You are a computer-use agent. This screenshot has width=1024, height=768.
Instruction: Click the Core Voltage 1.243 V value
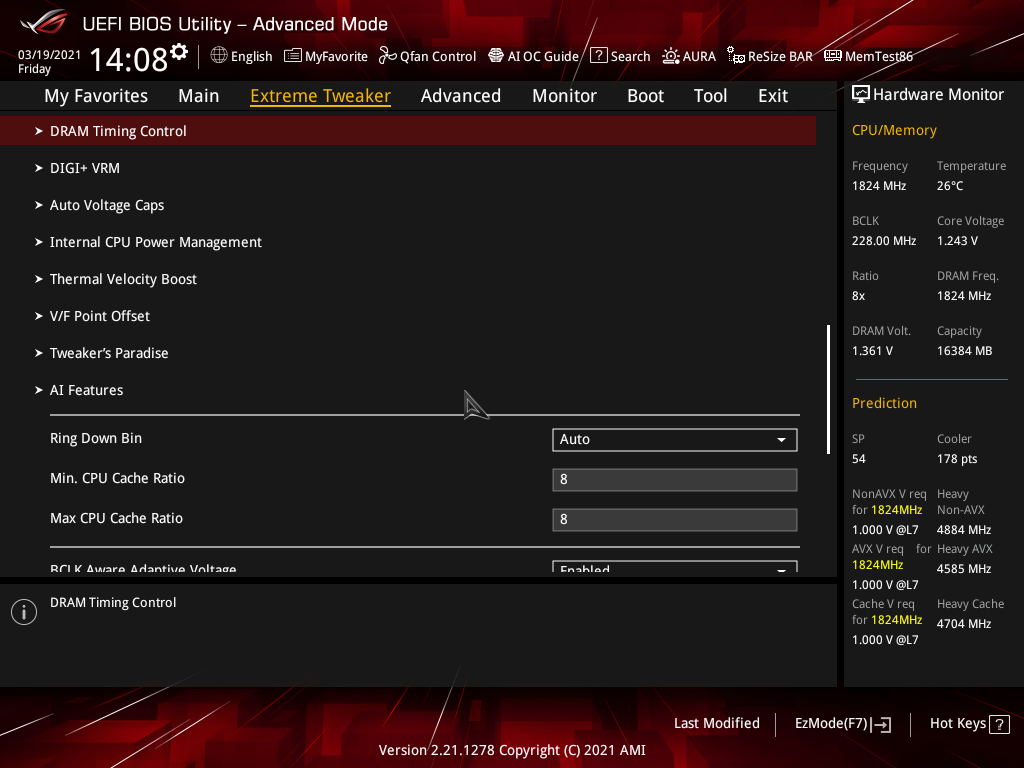point(957,241)
